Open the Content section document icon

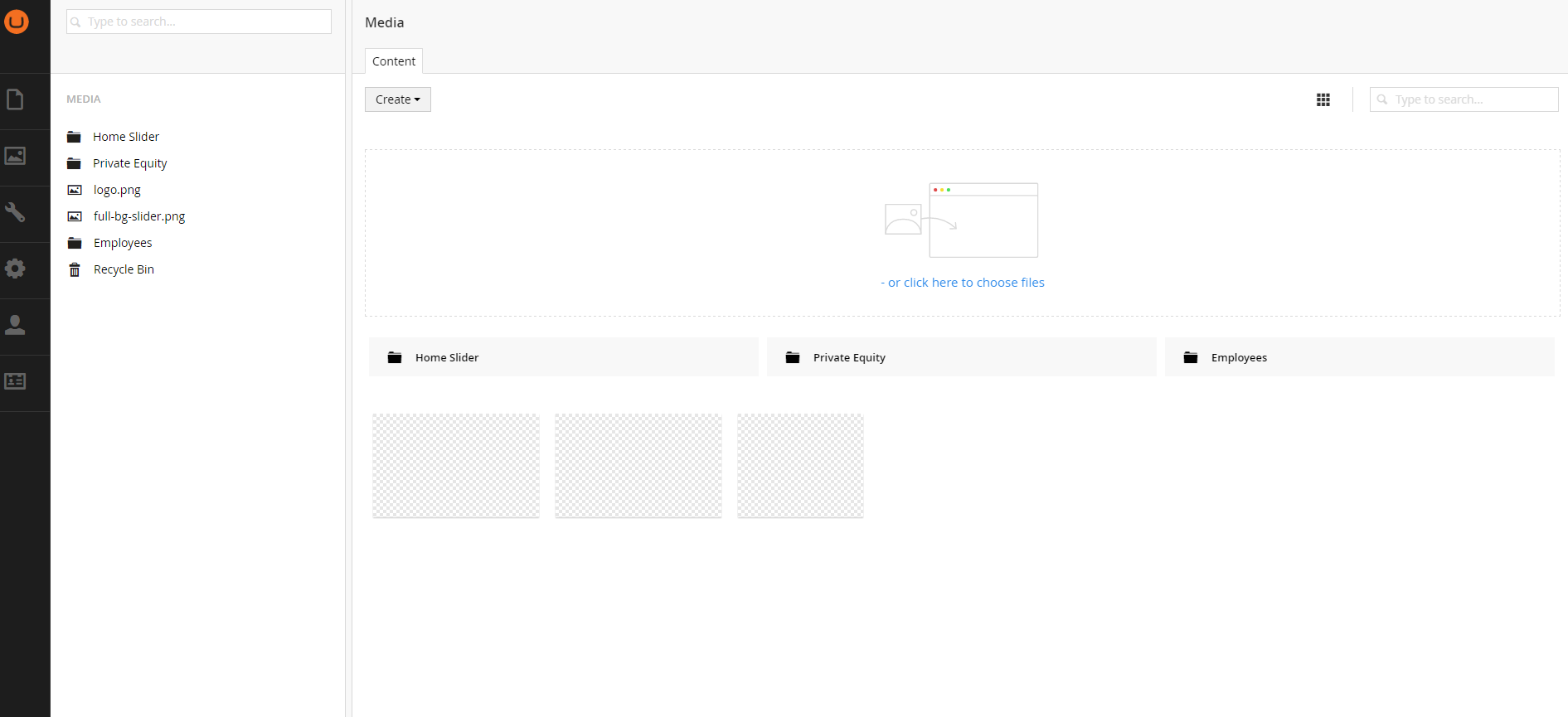[15, 100]
